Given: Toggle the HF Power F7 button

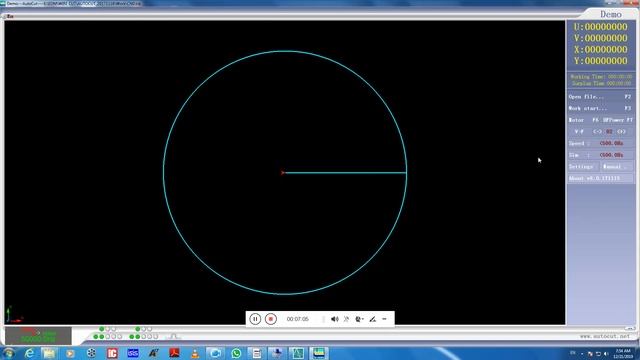Looking at the screenshot, I should (x=617, y=120).
